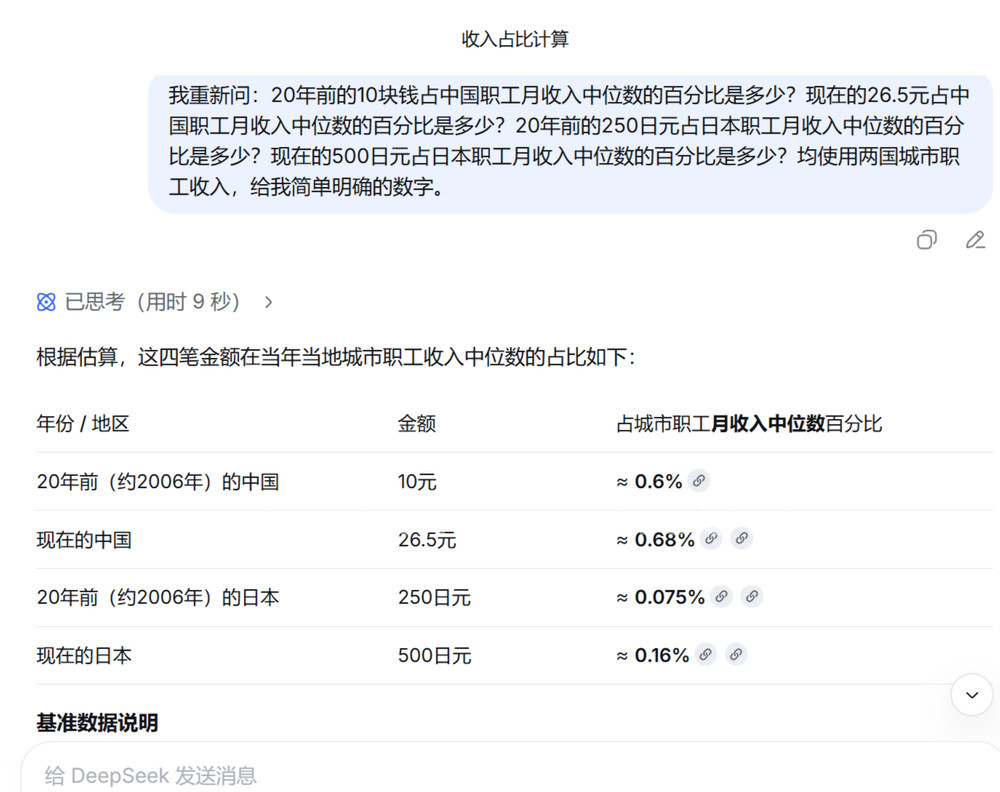Edit the user's question with pencil icon
Screen dimensions: 1000x792
click(x=975, y=240)
